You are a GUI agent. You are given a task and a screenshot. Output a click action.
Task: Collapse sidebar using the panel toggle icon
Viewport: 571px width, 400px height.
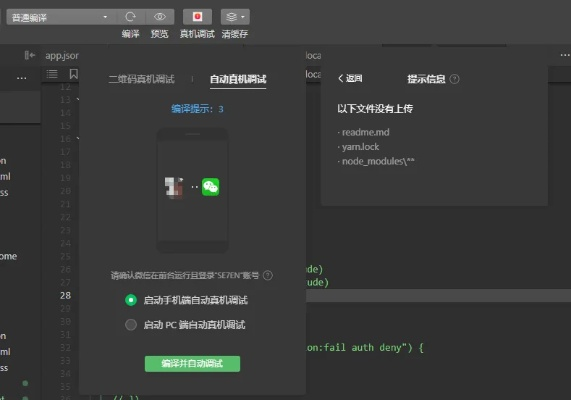pyautogui.click(x=29, y=55)
